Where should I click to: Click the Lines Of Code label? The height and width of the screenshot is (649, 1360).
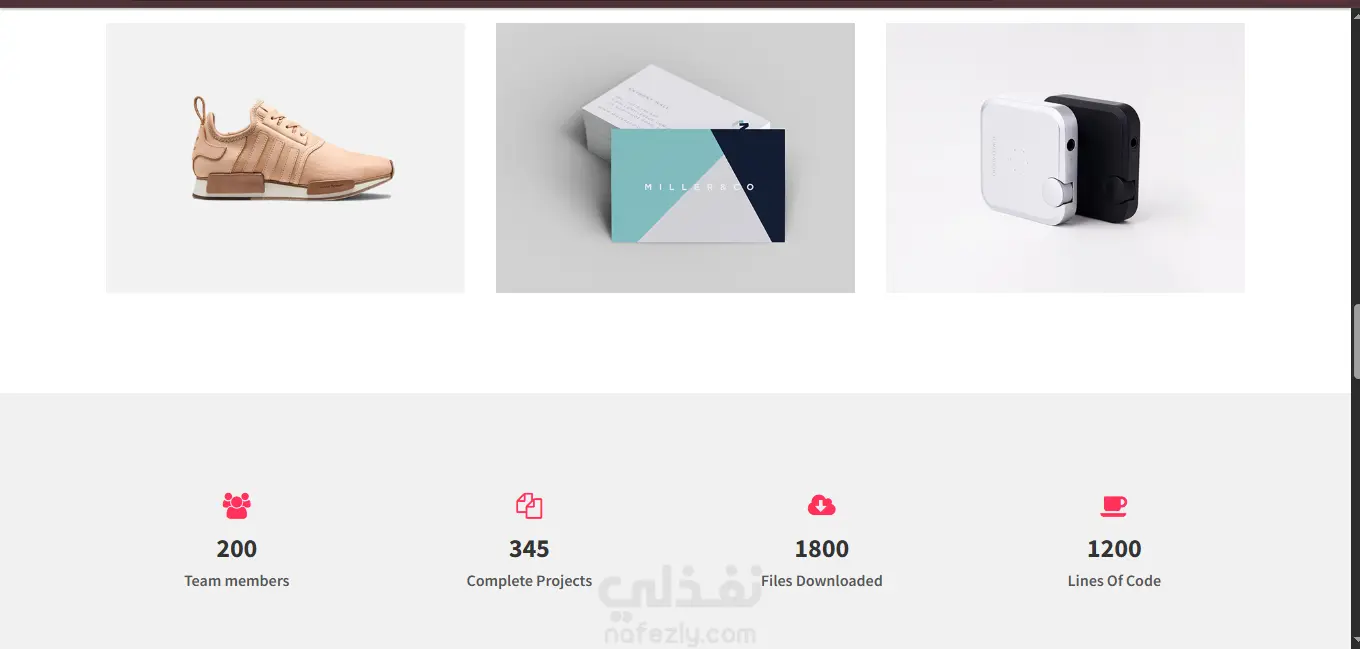1114,581
